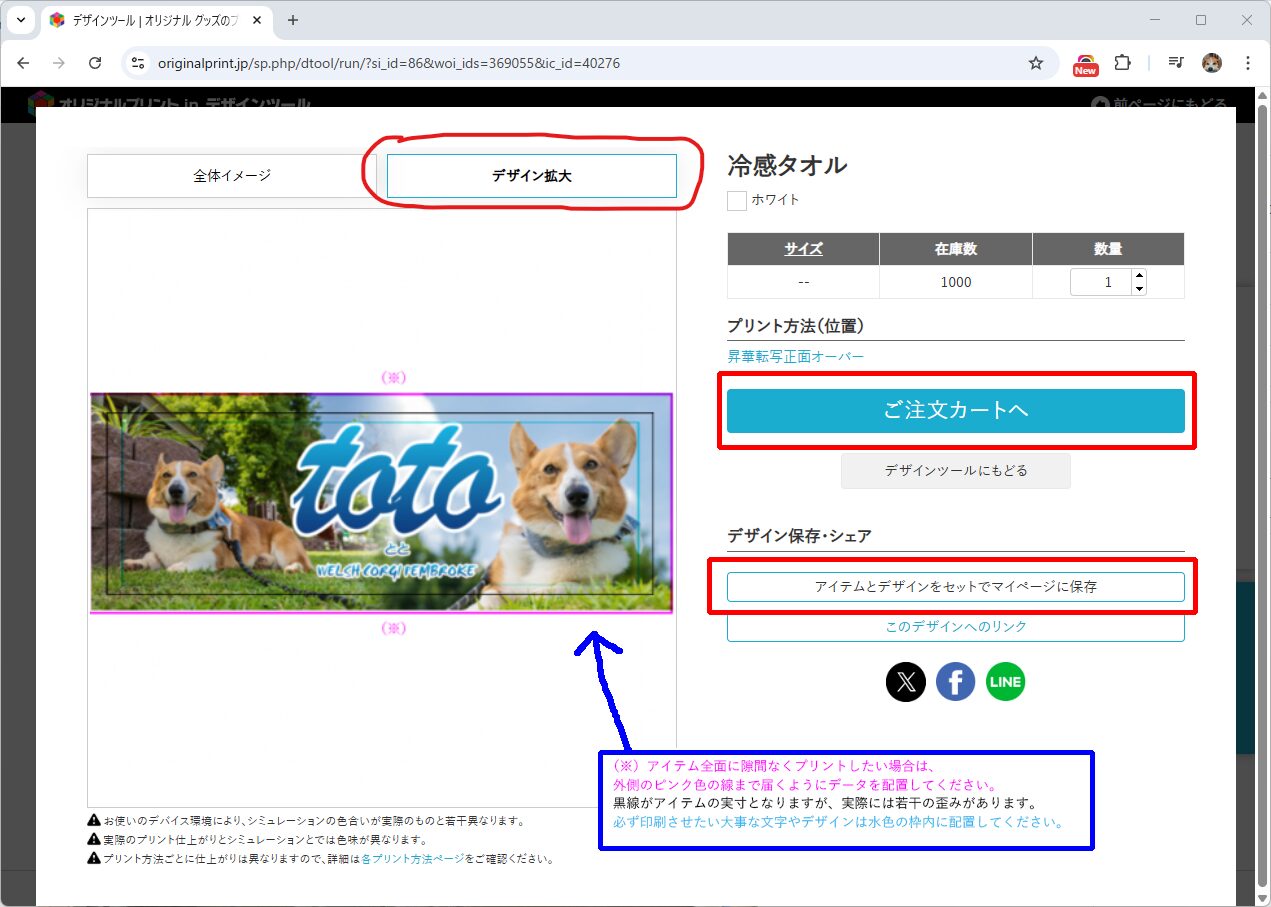Image resolution: width=1271 pixels, height=907 pixels.
Task: Switch to デザイン拡大 tab
Action: point(531,176)
